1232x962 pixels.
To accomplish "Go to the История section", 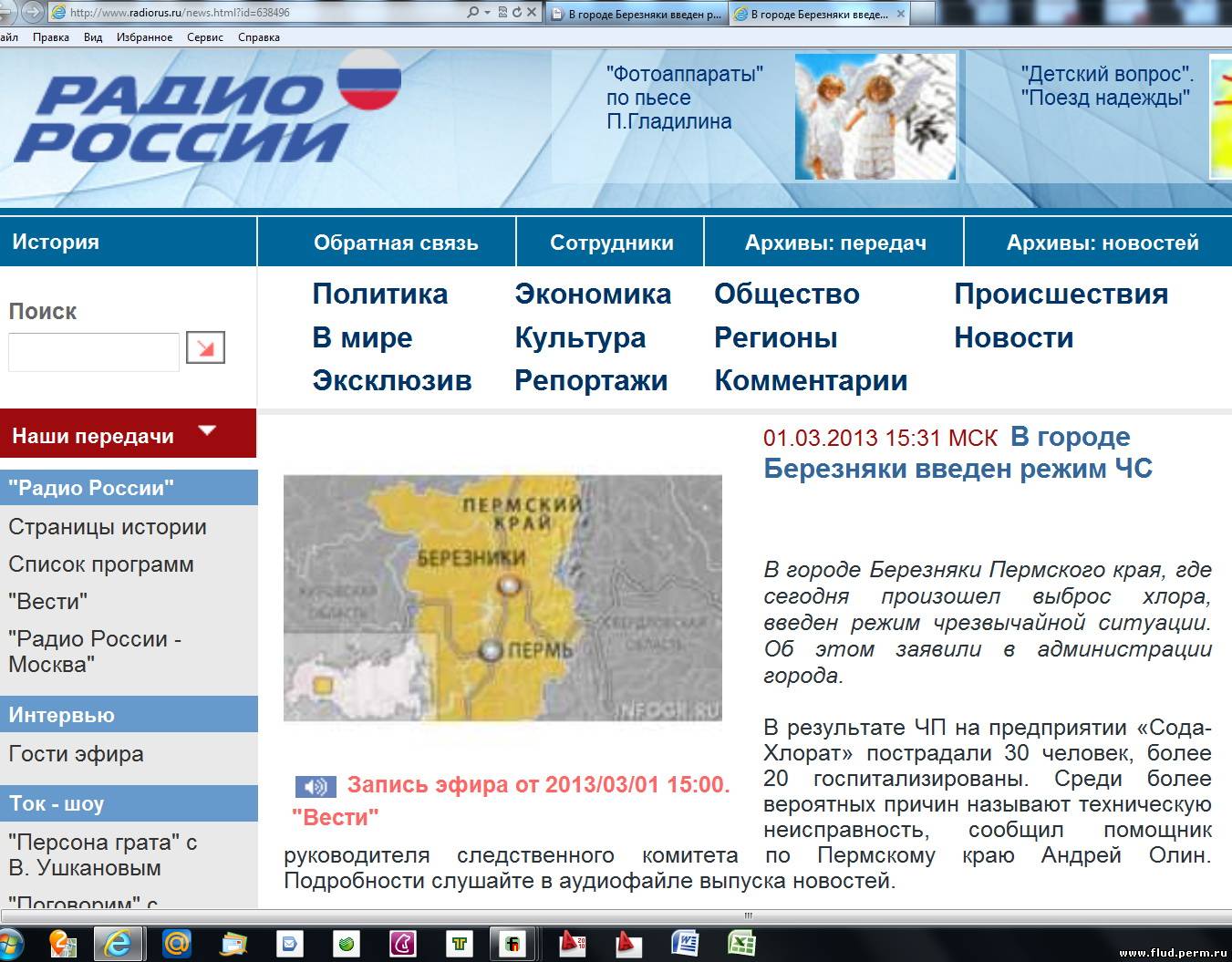I will pos(56,242).
